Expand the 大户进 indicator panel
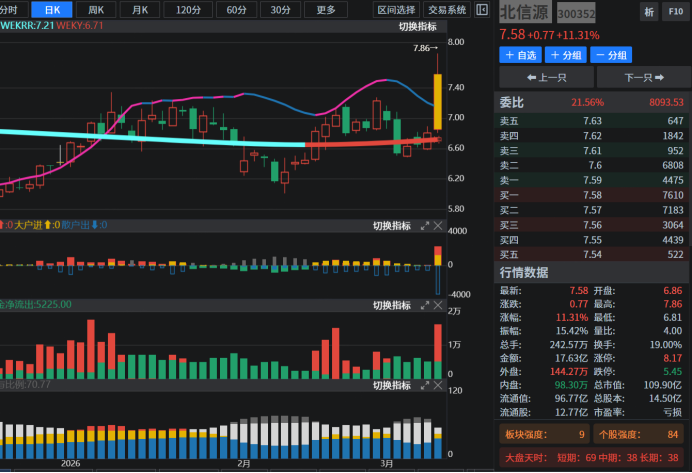This screenshot has height=473, width=692. (424, 226)
